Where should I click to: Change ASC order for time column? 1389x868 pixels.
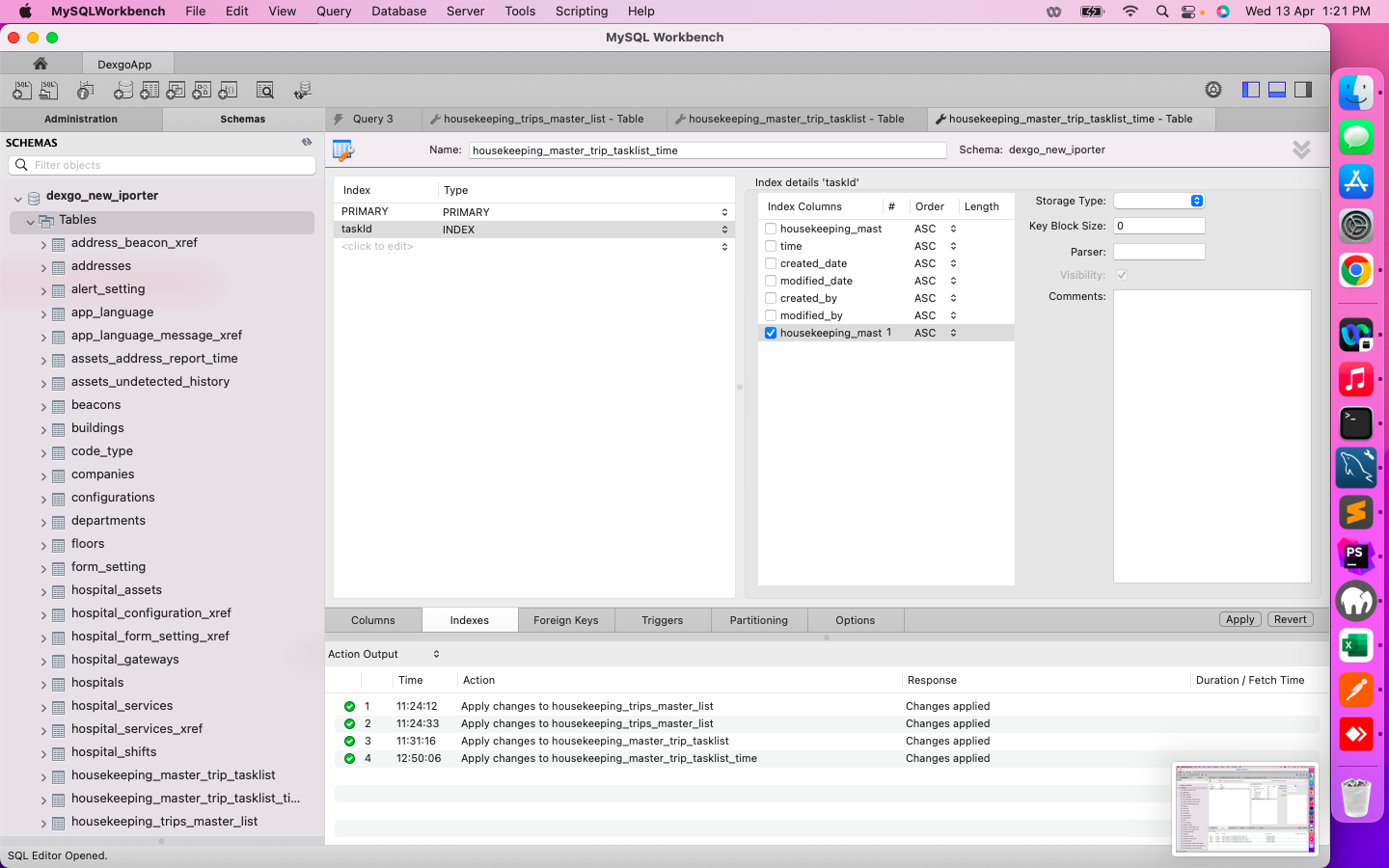(x=953, y=246)
